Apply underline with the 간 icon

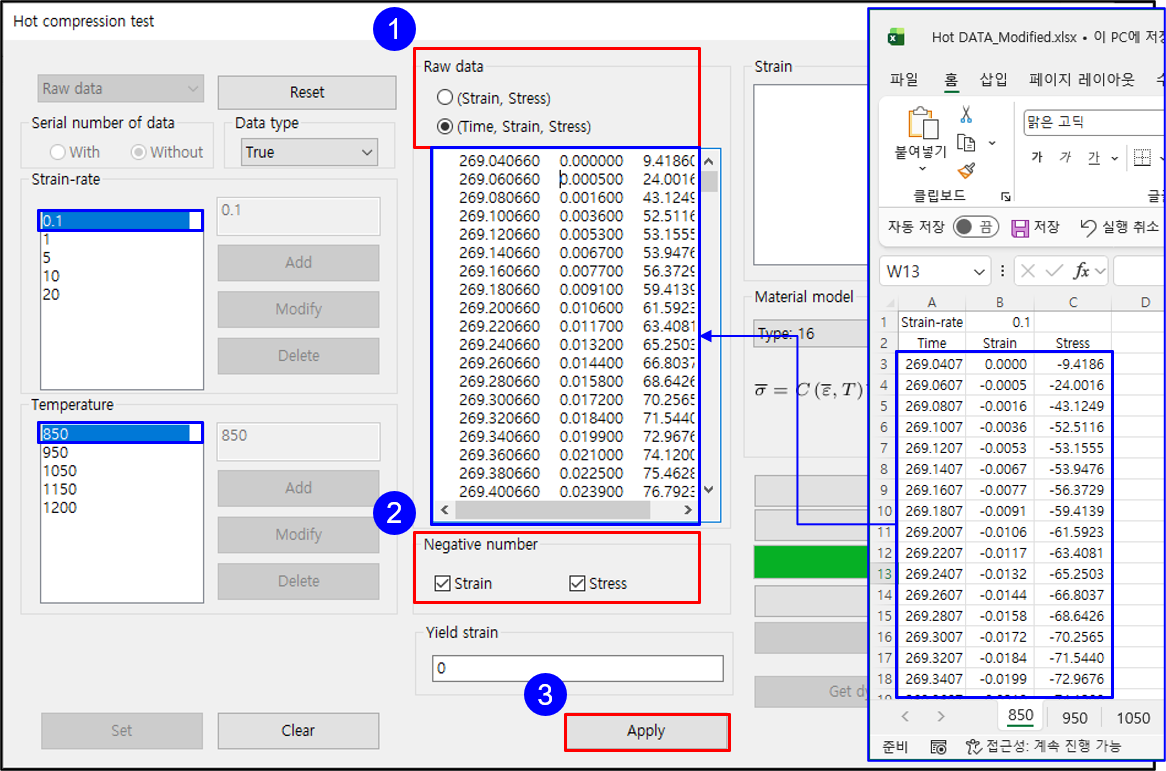[x=1094, y=157]
